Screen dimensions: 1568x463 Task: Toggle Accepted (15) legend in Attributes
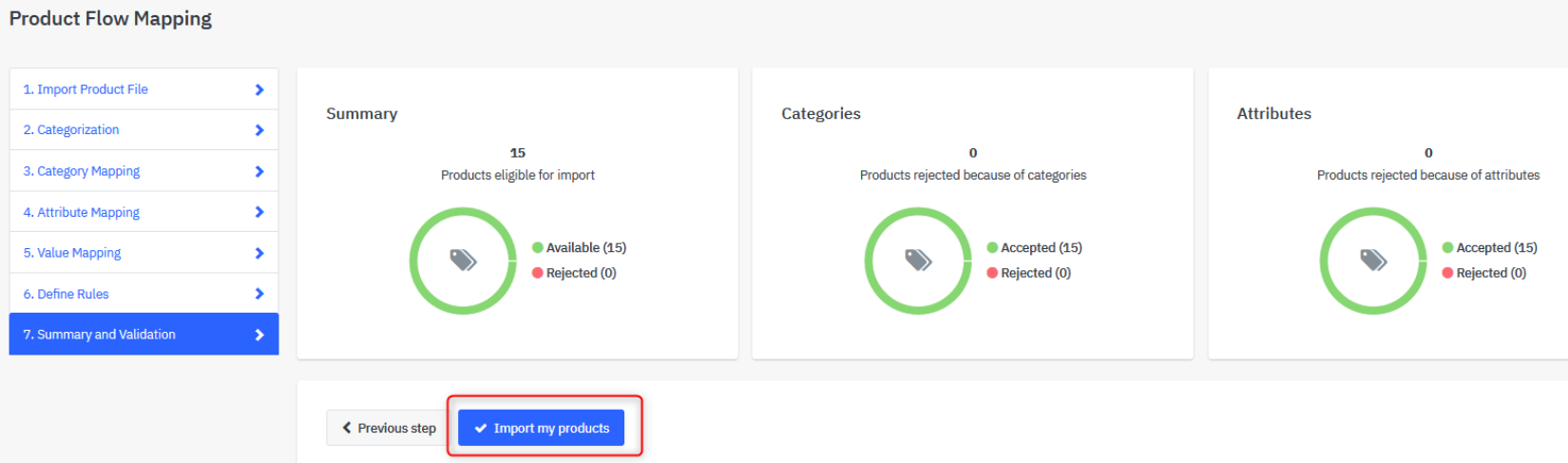coord(1489,247)
